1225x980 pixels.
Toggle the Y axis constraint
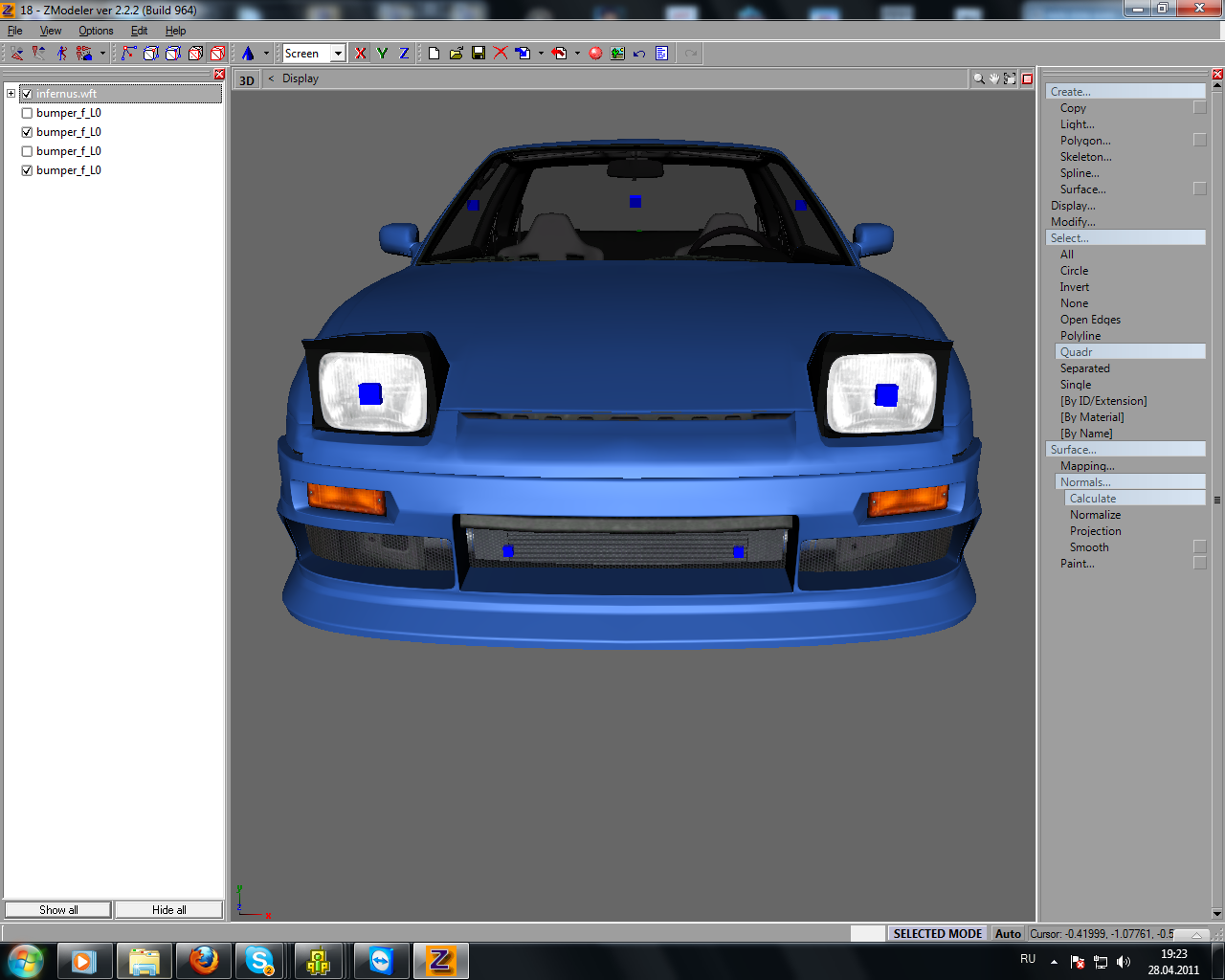click(x=382, y=54)
